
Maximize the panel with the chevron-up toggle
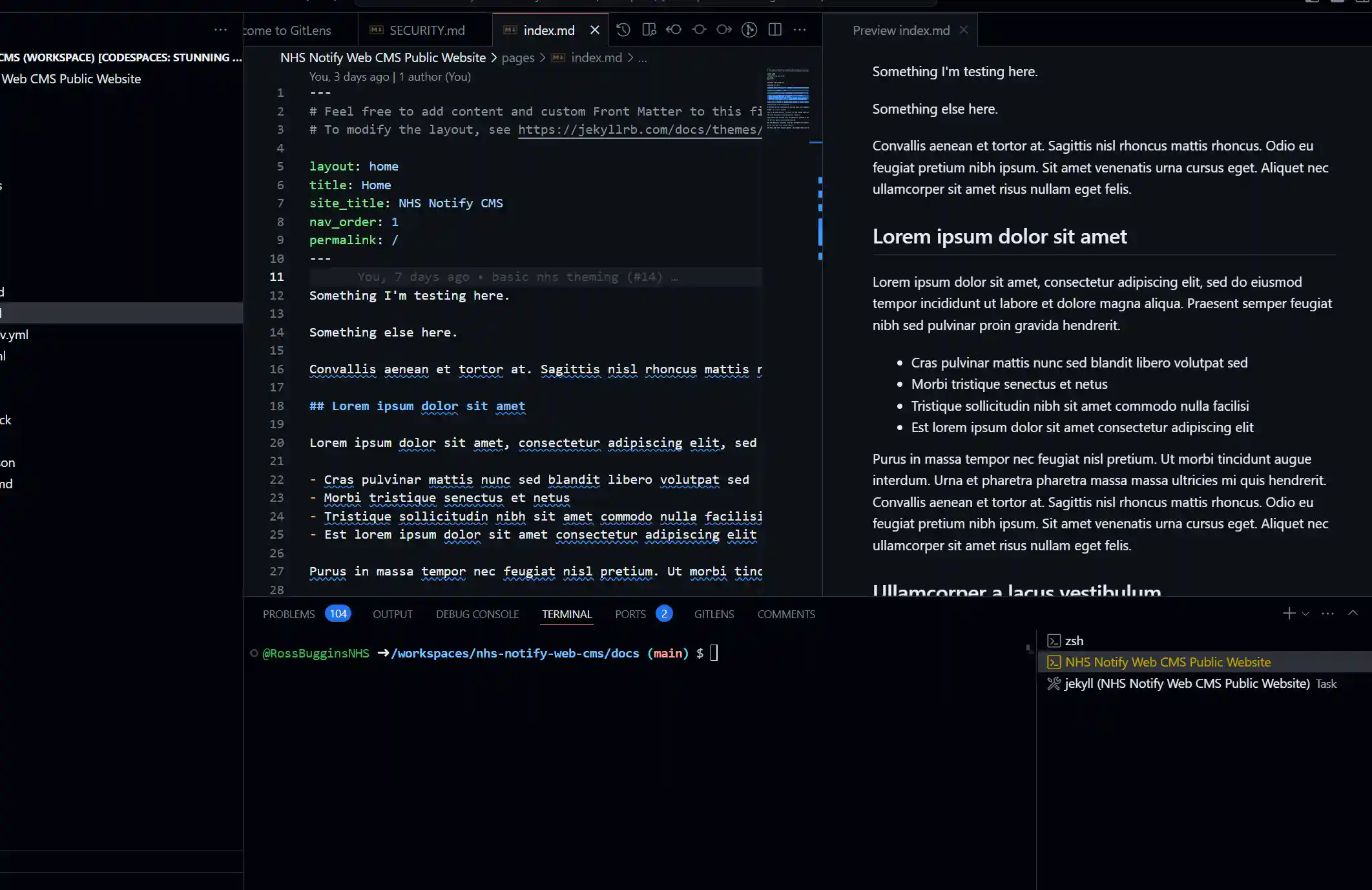(x=1352, y=613)
